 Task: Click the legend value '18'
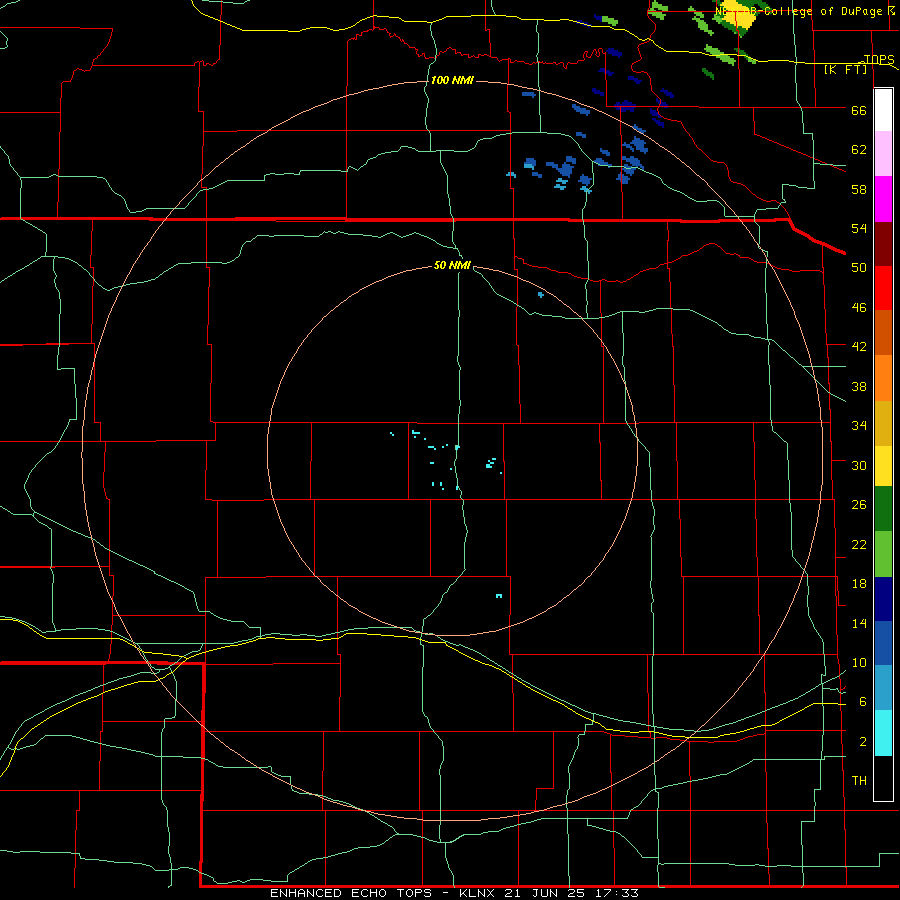click(x=859, y=584)
